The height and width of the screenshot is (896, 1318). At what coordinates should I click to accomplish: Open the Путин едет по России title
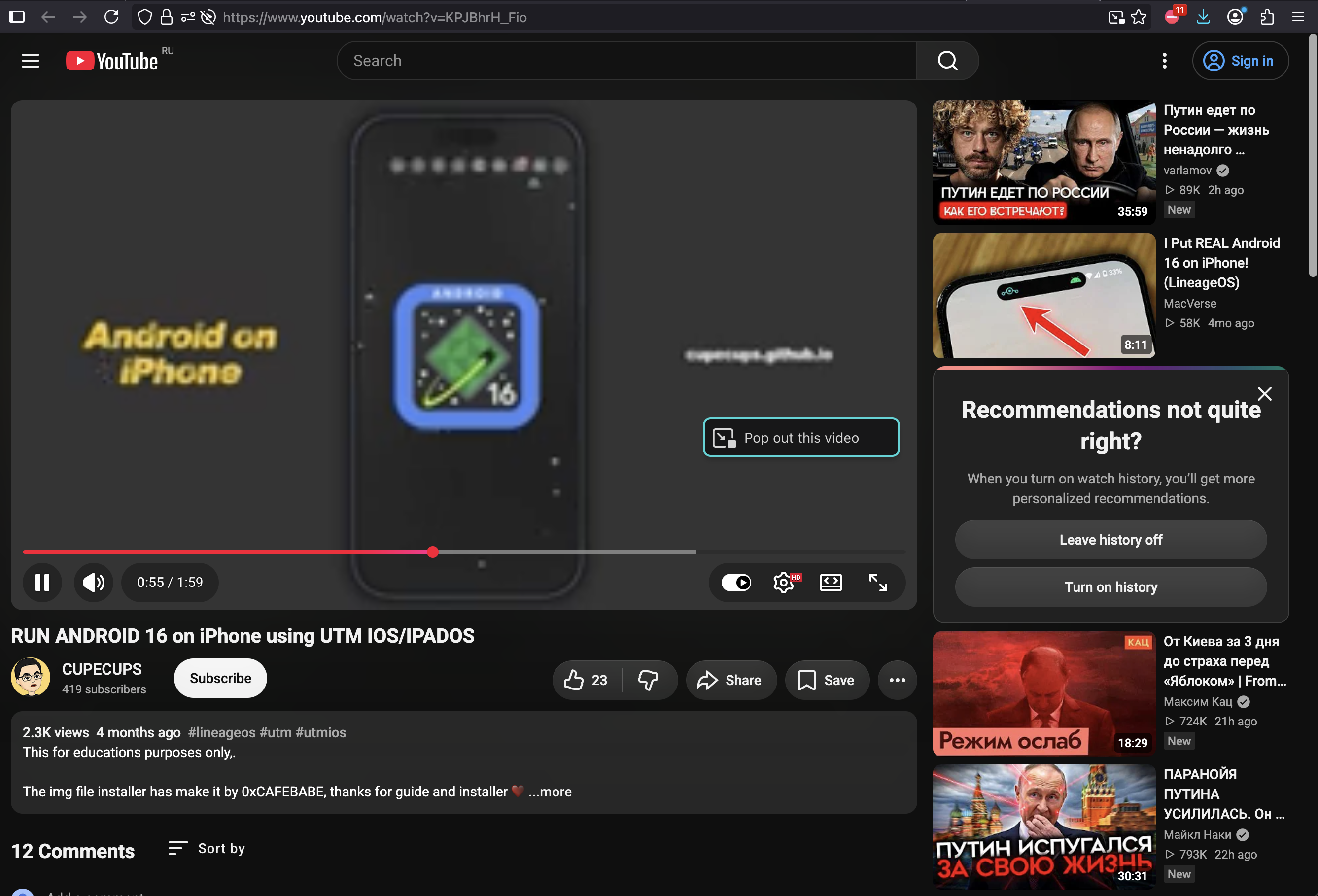[x=1216, y=129]
